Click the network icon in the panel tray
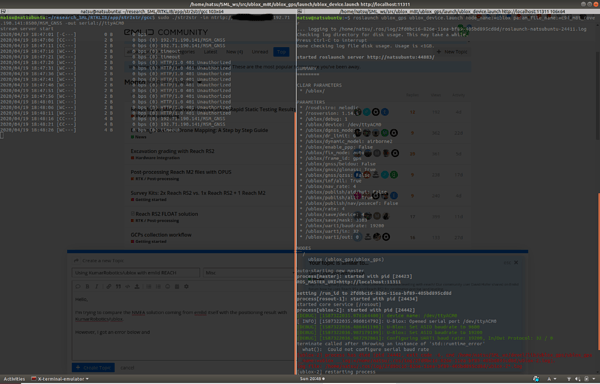This screenshot has height=384, width=600. 569,379
